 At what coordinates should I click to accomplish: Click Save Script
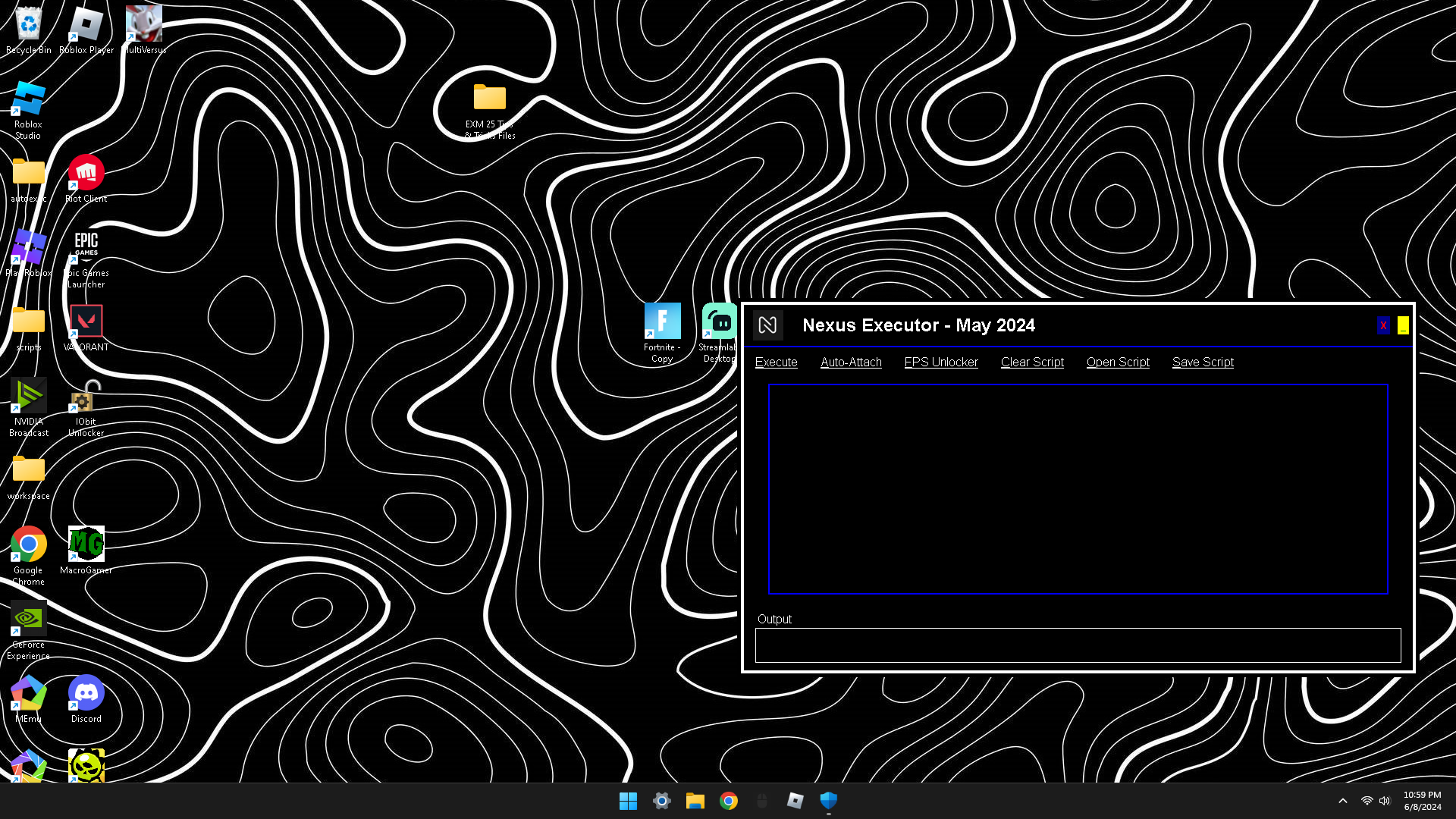(x=1202, y=362)
